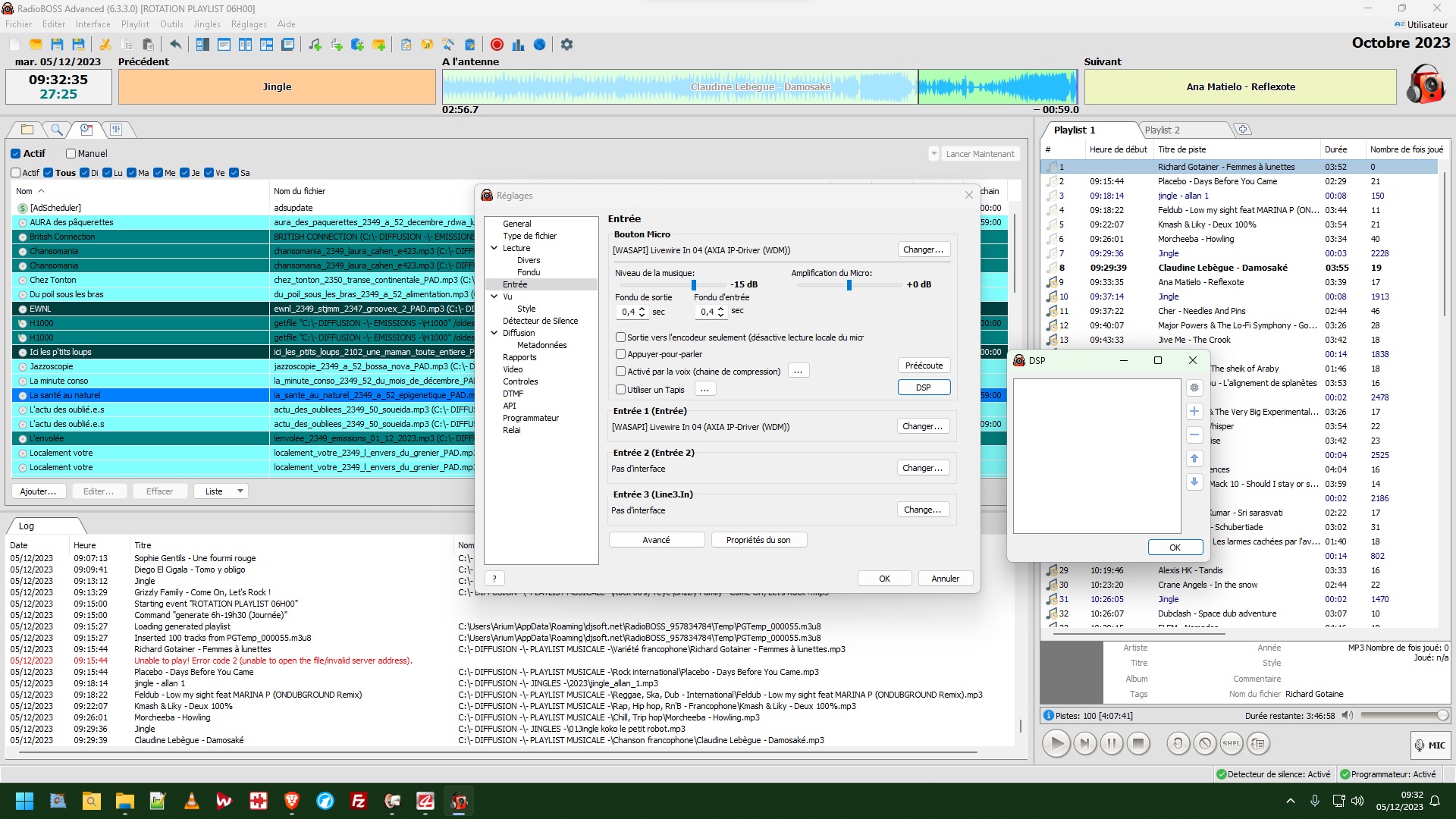Screen dimensions: 1456x819
Task: Collapse the Diffusion tree node
Action: coord(494,333)
